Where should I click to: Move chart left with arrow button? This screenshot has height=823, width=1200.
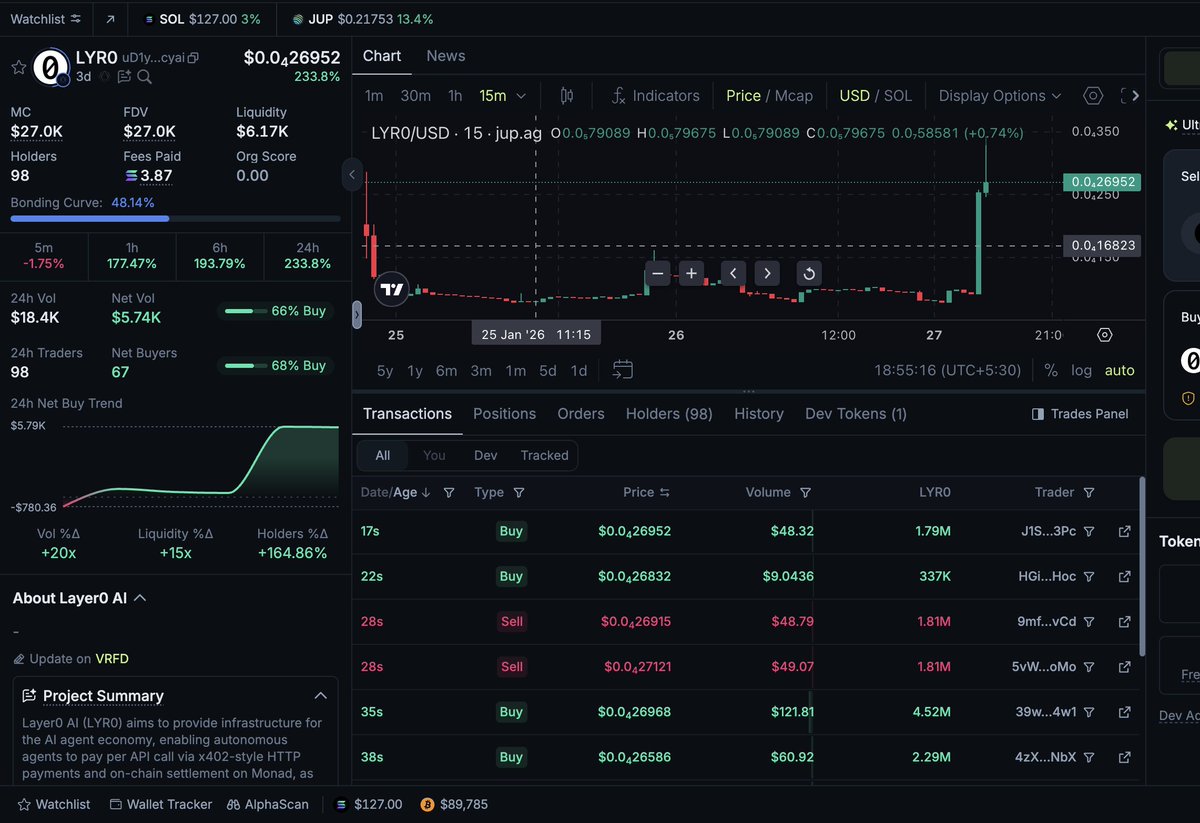733,273
